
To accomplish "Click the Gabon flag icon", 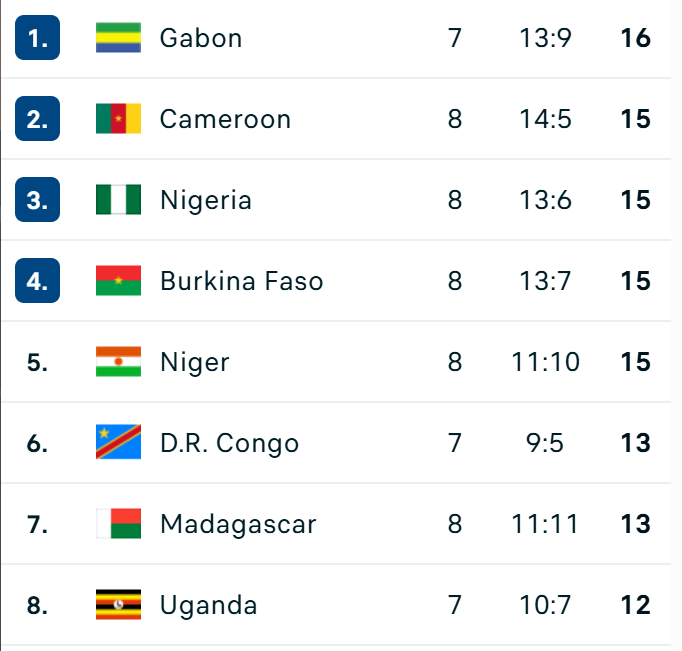I will 118,38.
